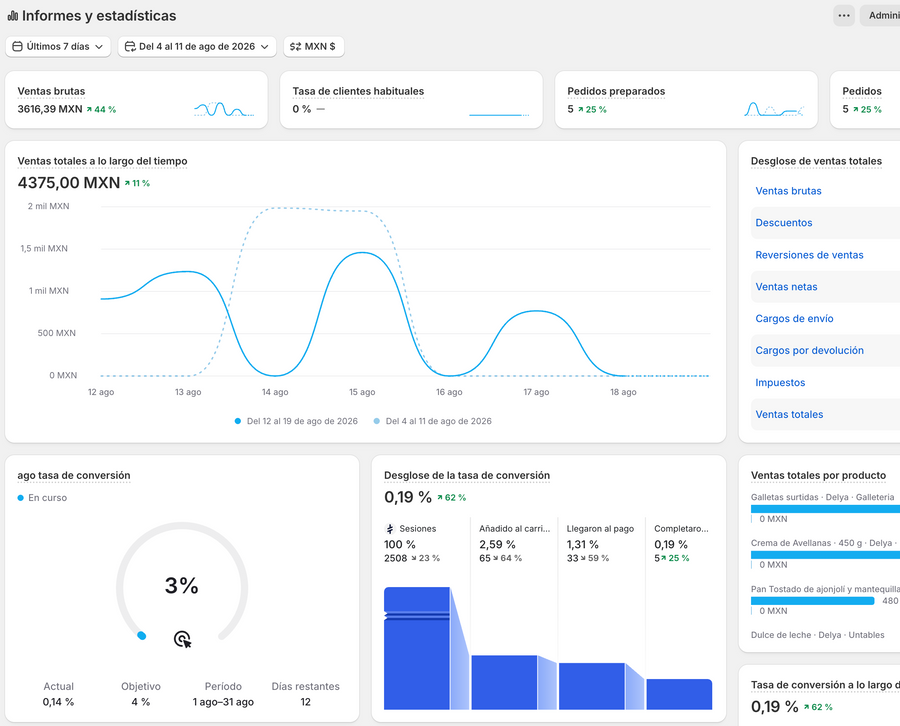Open the Ventas netas link
Viewport: 900px width, 726px height.
pos(786,287)
